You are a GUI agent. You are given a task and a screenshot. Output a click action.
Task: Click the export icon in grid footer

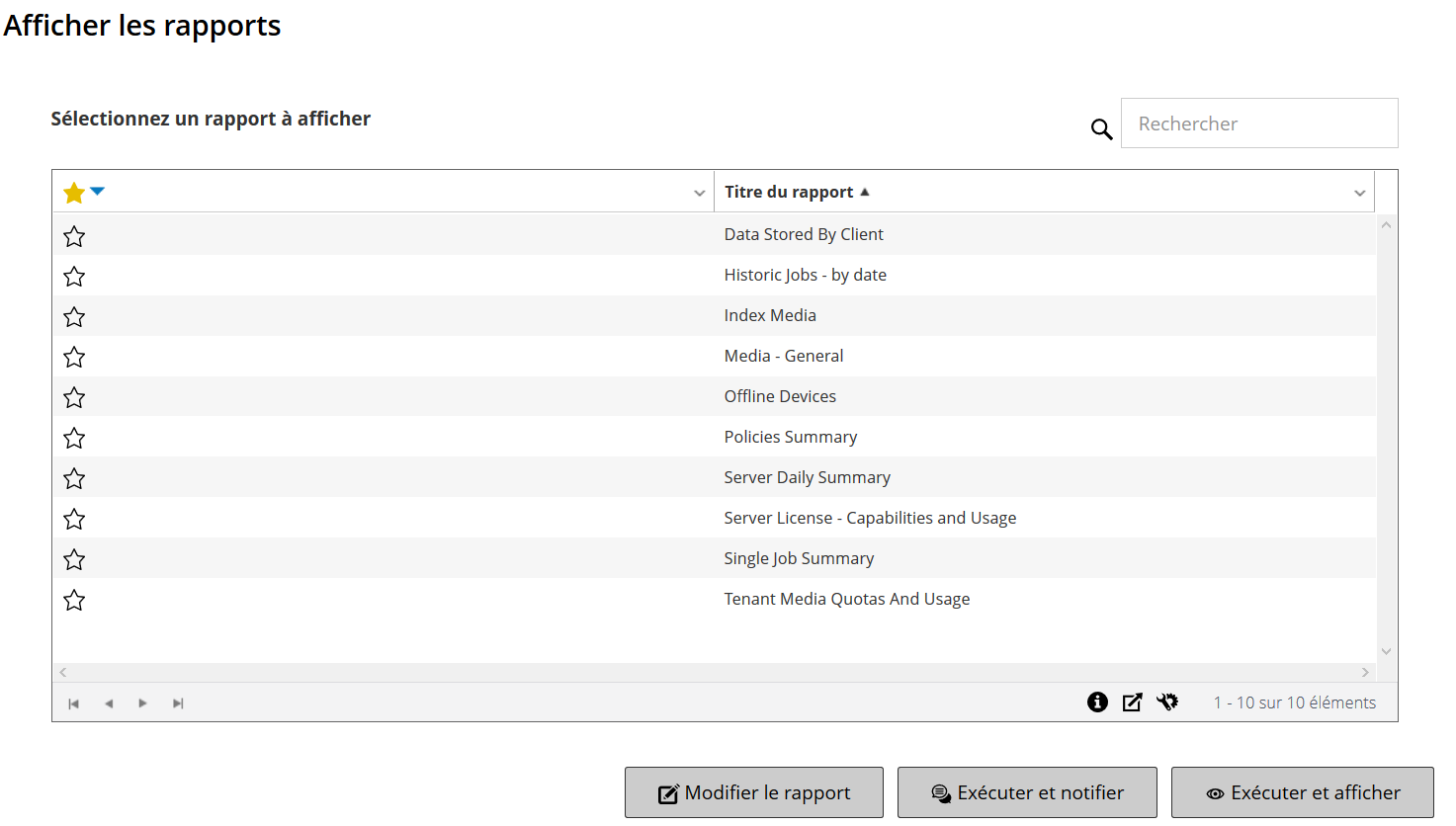tap(1132, 702)
